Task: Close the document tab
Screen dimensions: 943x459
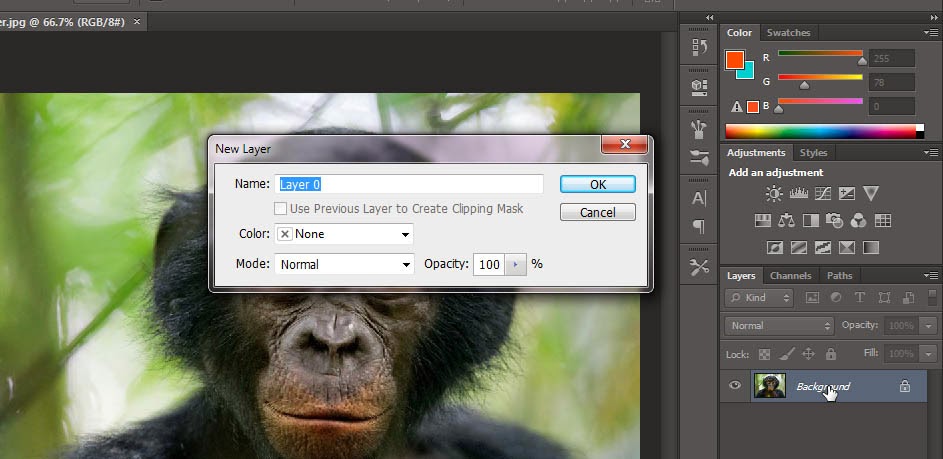Action: click(137, 22)
